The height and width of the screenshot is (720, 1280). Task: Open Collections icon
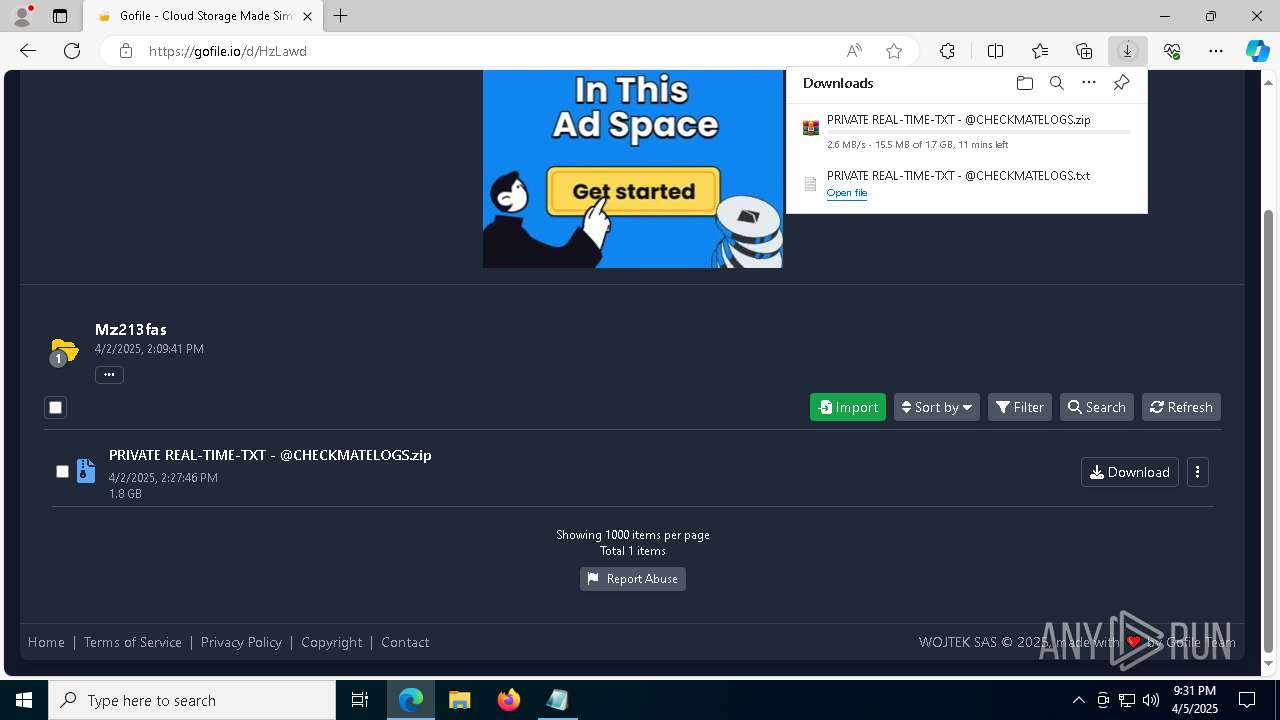(1084, 51)
